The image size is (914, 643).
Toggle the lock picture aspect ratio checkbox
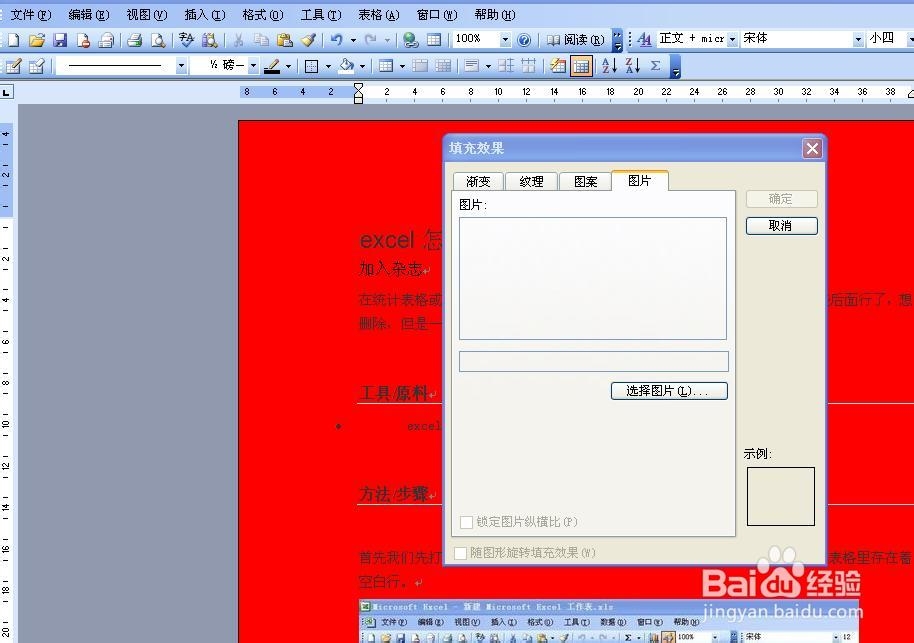[466, 522]
